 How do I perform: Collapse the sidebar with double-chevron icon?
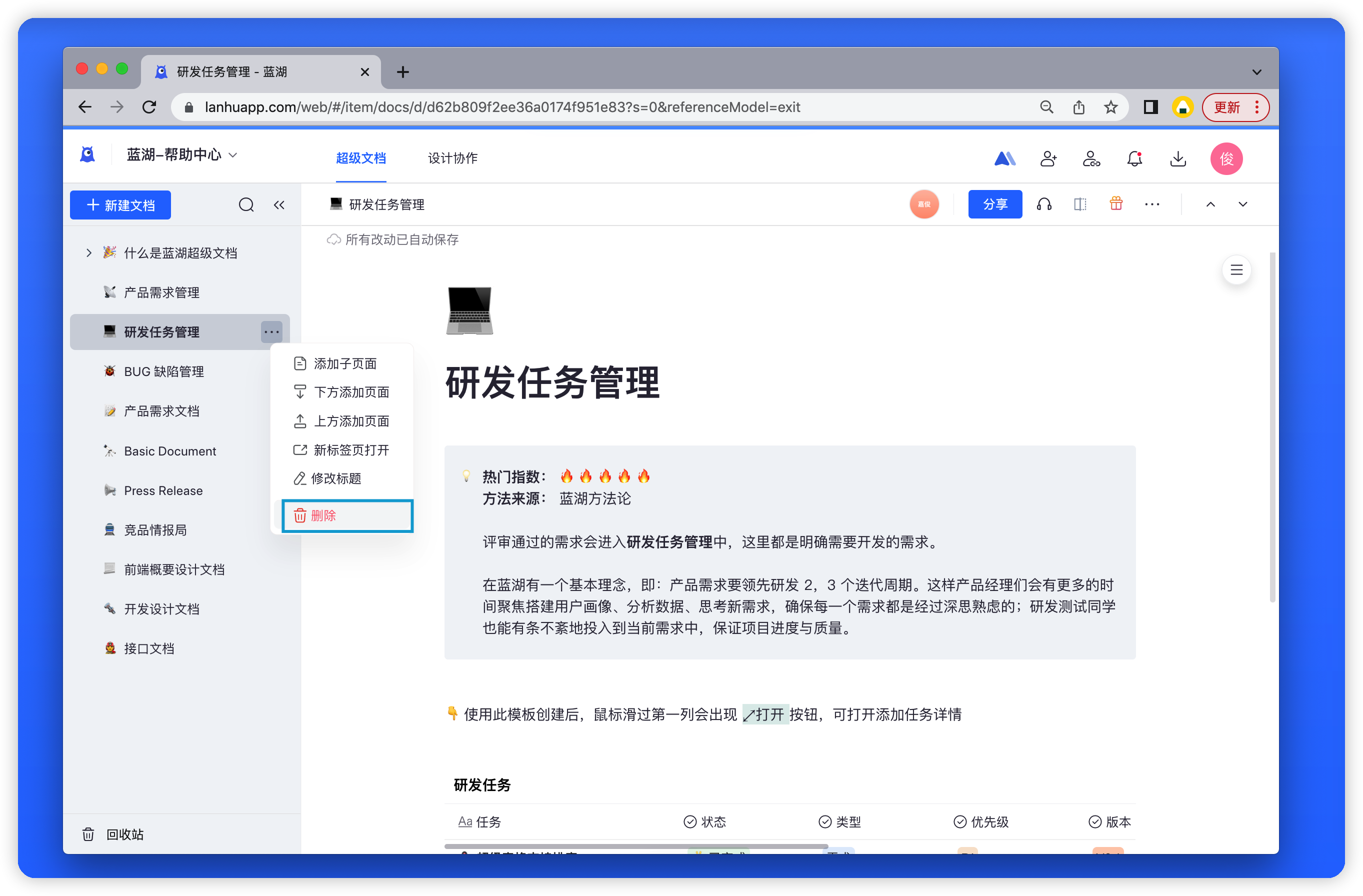[x=279, y=205]
